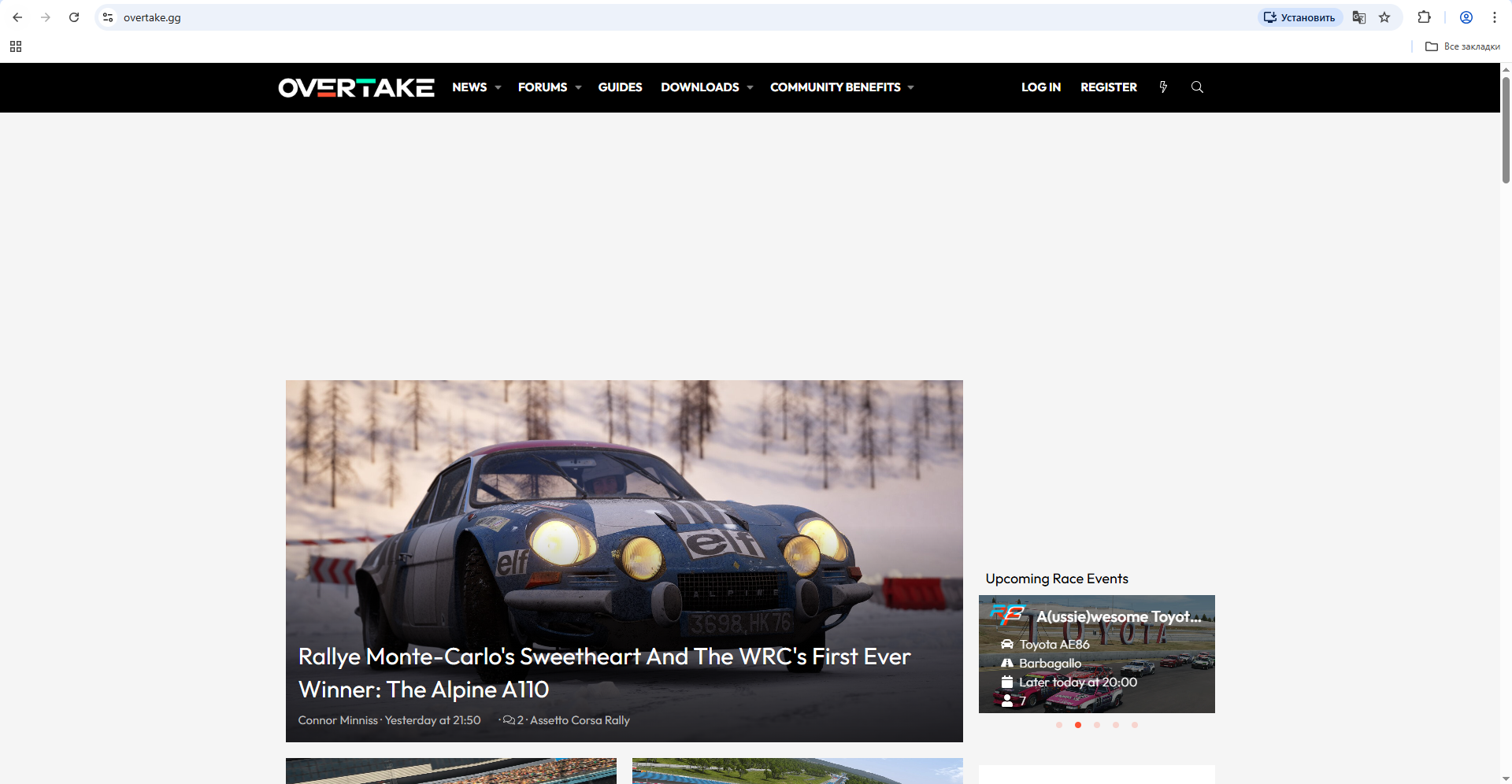Open the COMMUNITY BENEFITS menu item
The height and width of the screenshot is (784, 1512).
coord(836,87)
